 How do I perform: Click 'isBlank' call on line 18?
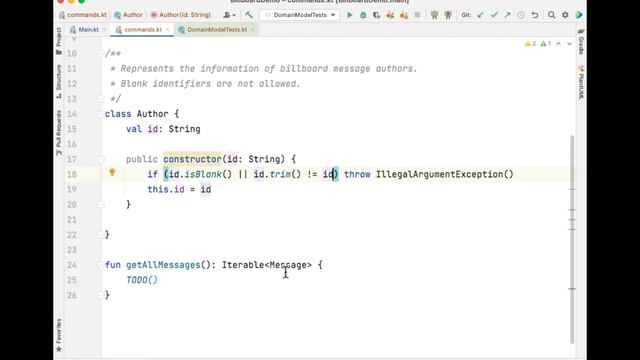203,175
